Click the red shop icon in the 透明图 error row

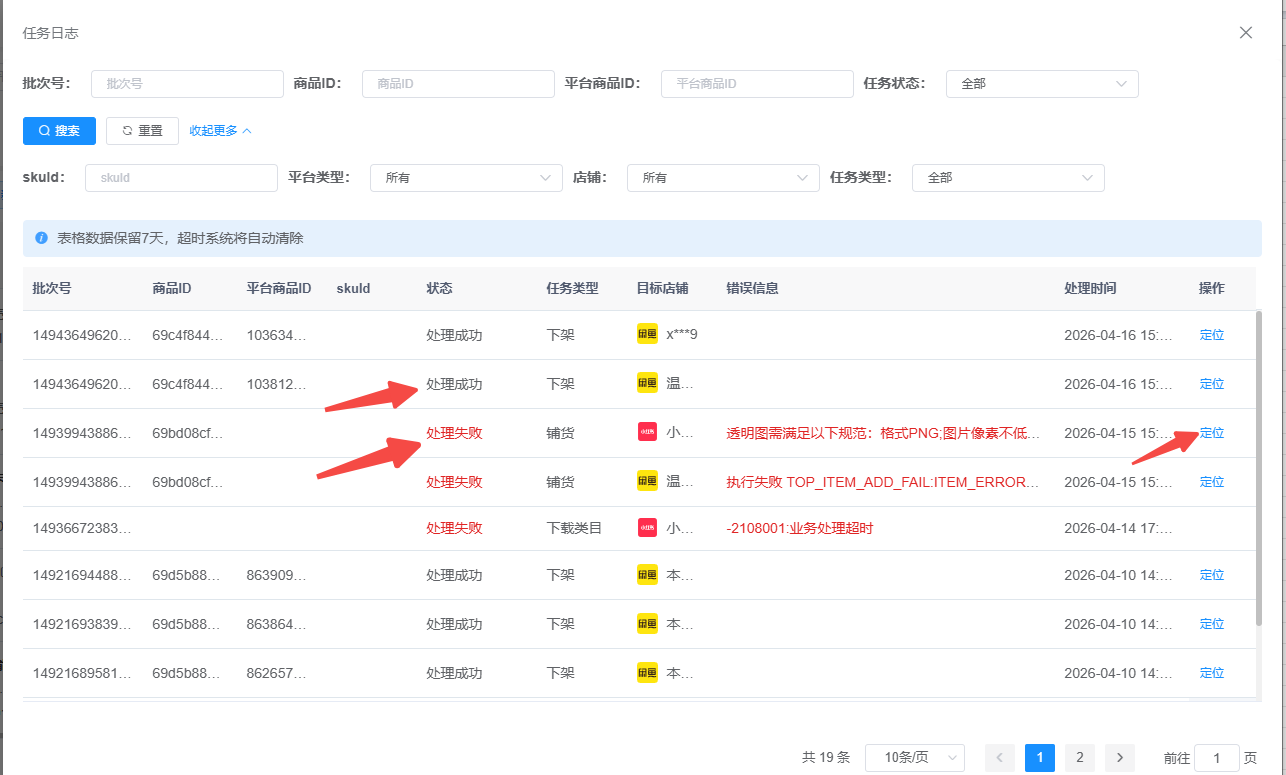coord(647,432)
